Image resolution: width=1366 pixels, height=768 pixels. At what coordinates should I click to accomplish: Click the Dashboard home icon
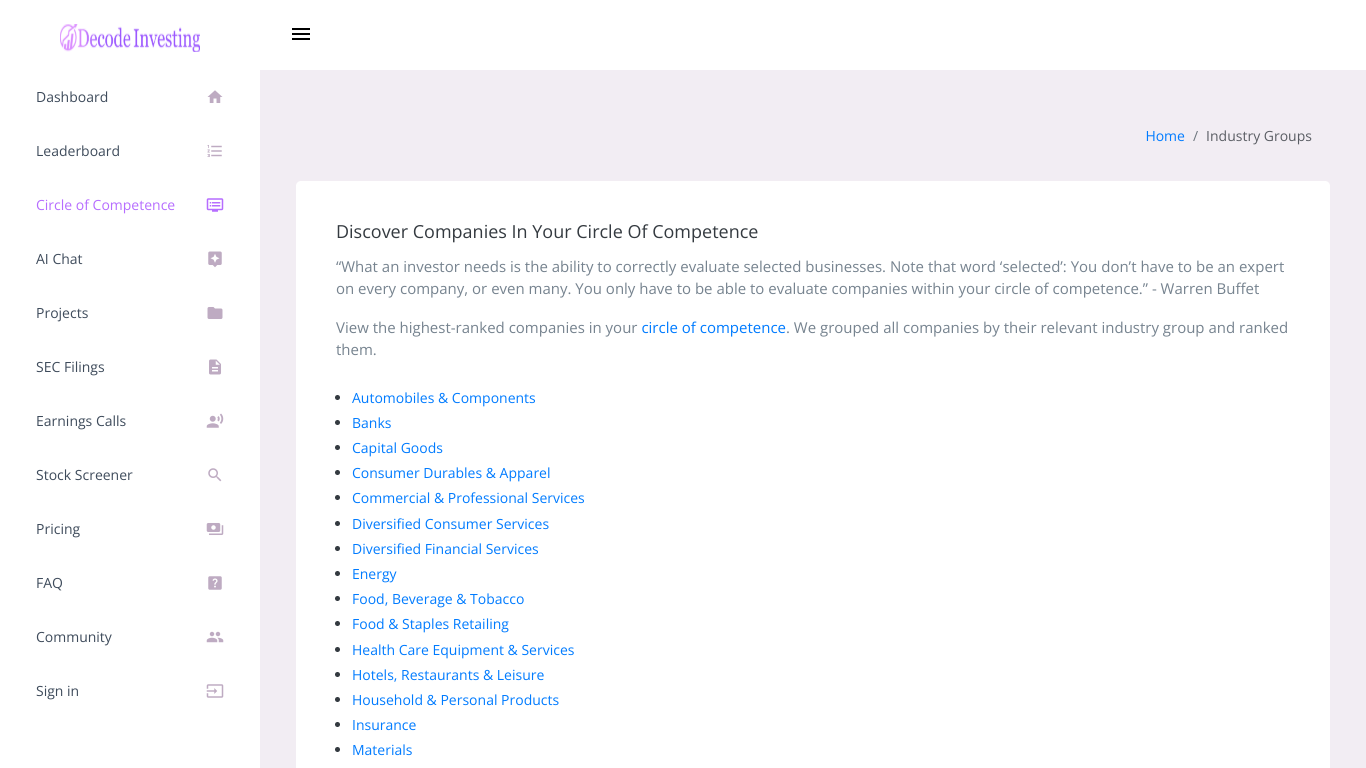pos(215,97)
